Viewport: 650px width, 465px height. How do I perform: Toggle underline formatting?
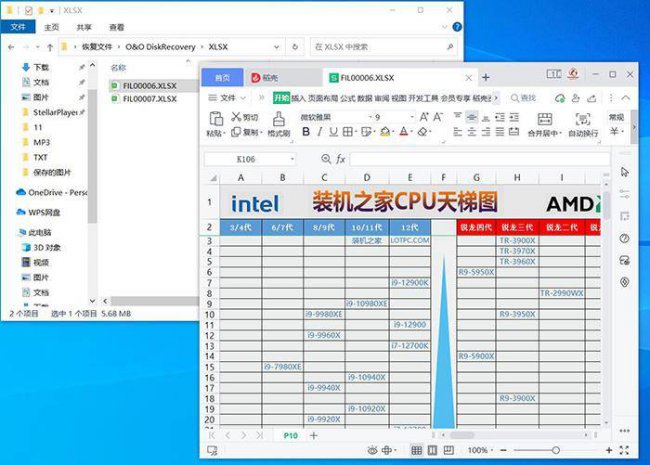click(x=333, y=132)
